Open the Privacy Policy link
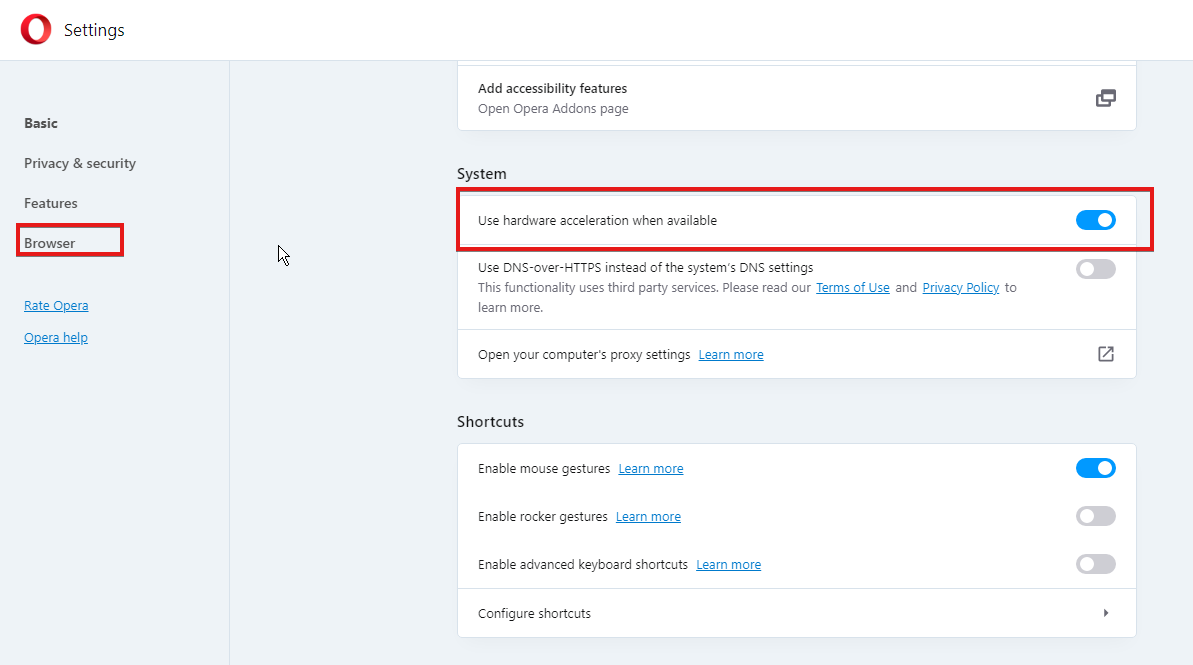The height and width of the screenshot is (665, 1193). (x=961, y=288)
